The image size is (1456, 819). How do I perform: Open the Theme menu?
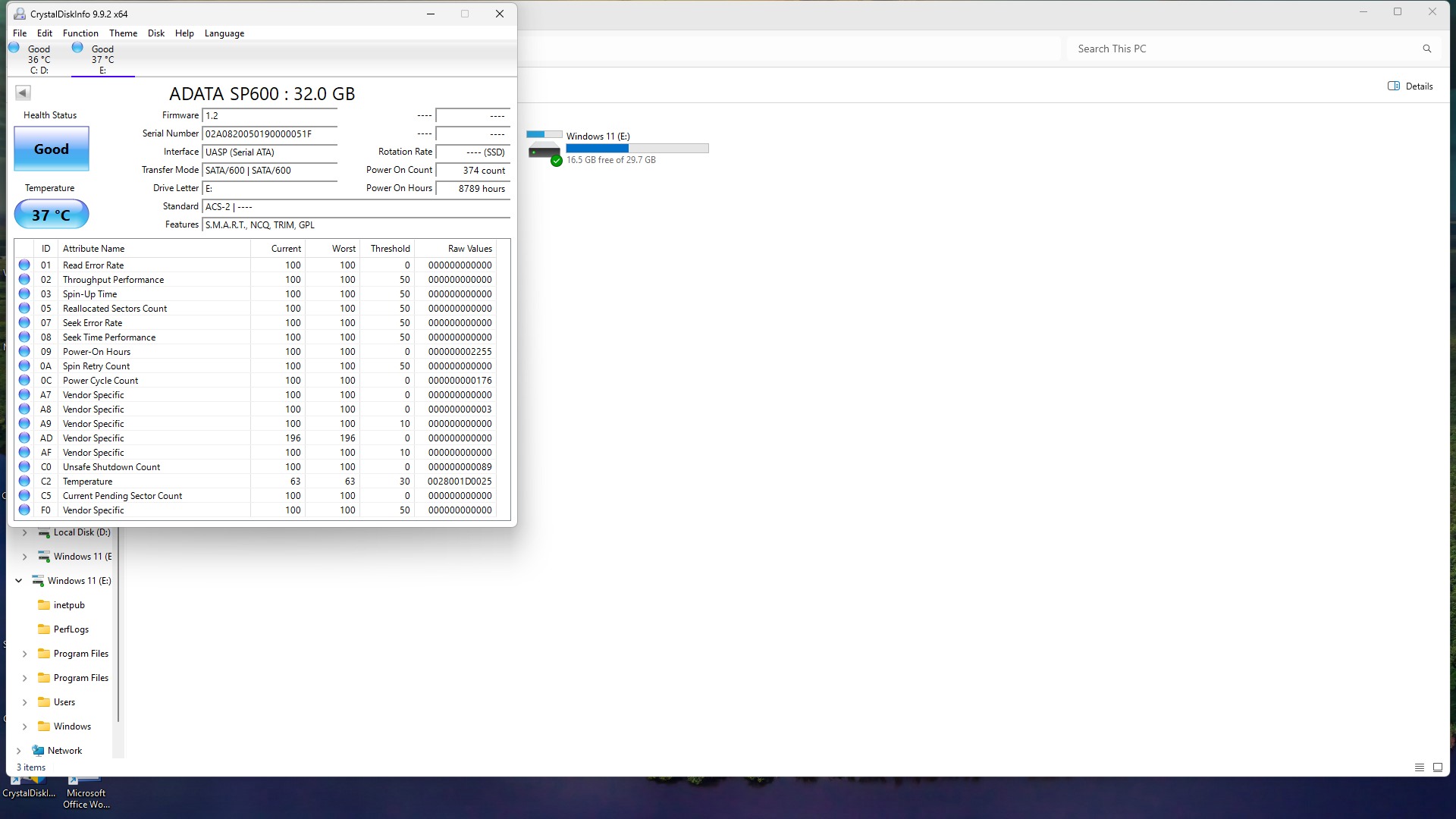[x=123, y=33]
